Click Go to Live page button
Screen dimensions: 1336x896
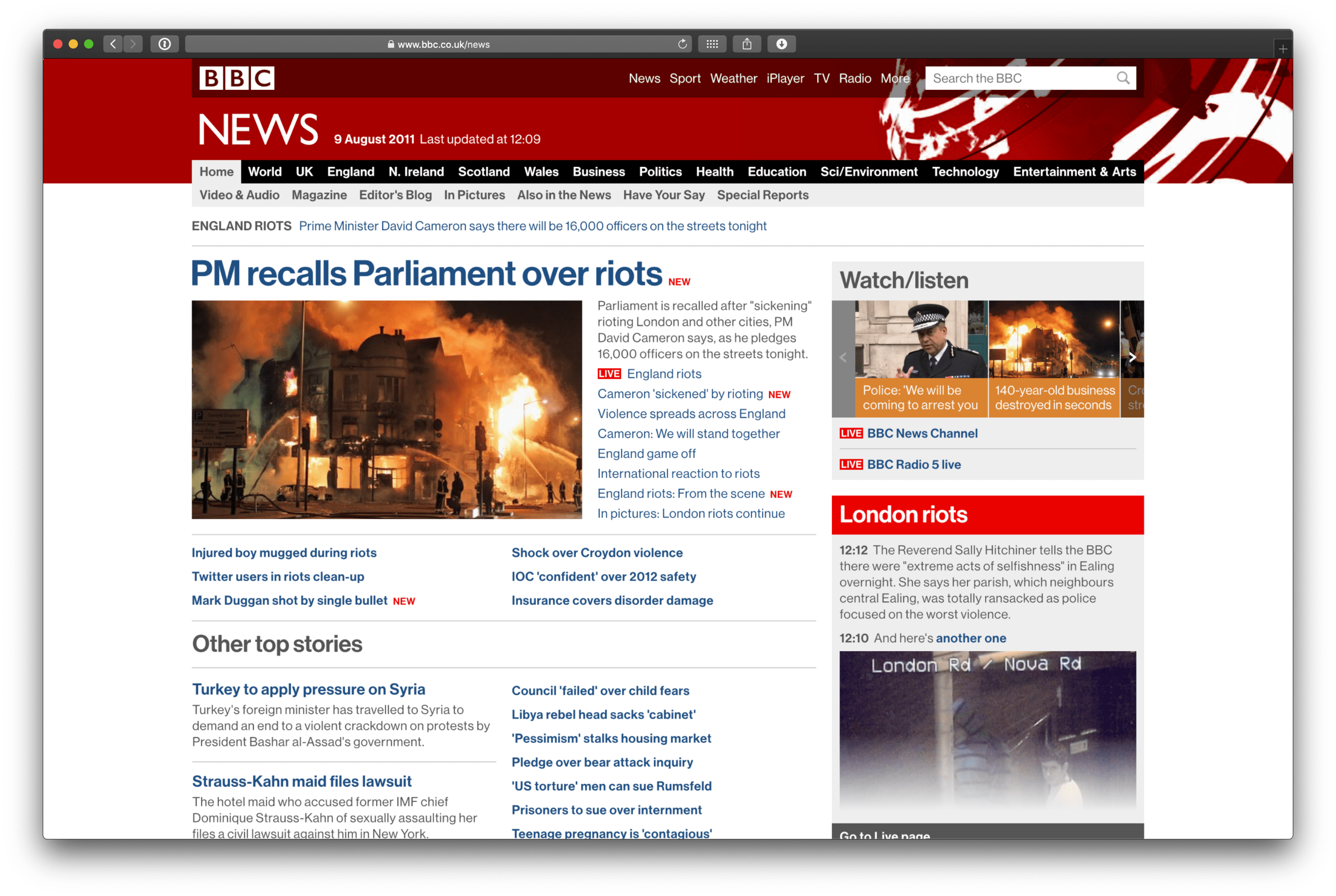987,832
